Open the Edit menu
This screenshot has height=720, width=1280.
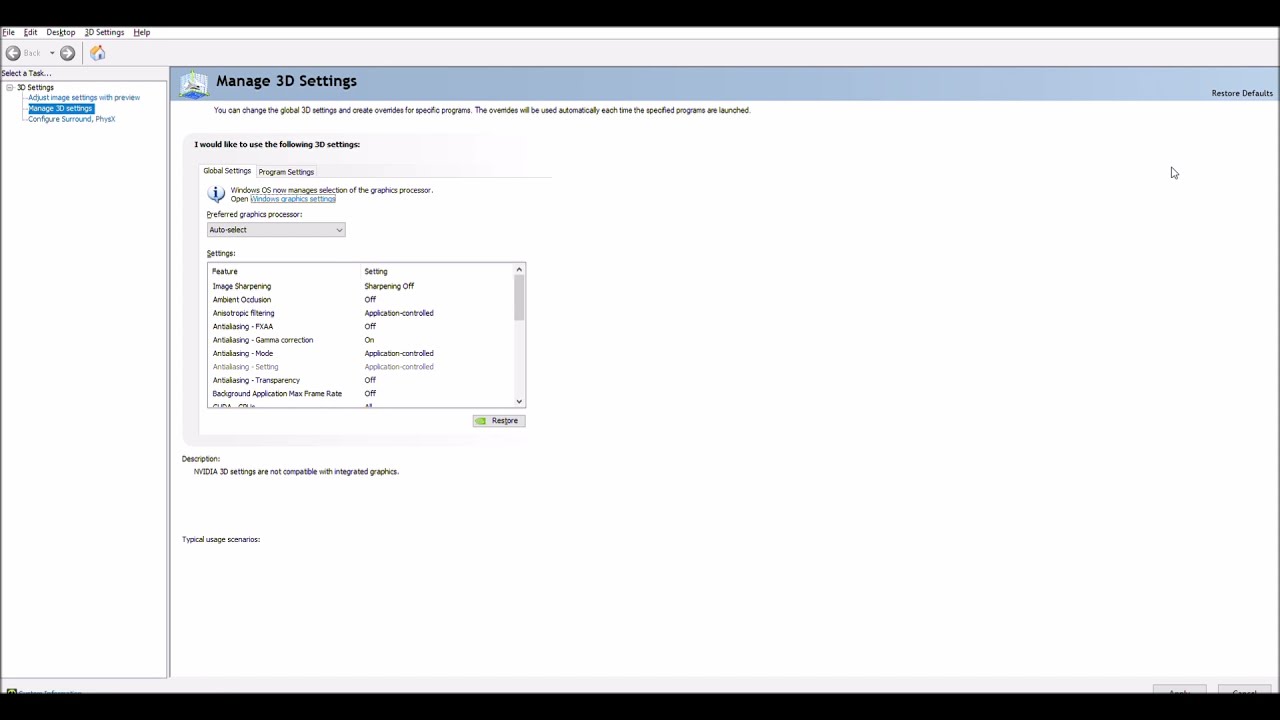[x=30, y=32]
